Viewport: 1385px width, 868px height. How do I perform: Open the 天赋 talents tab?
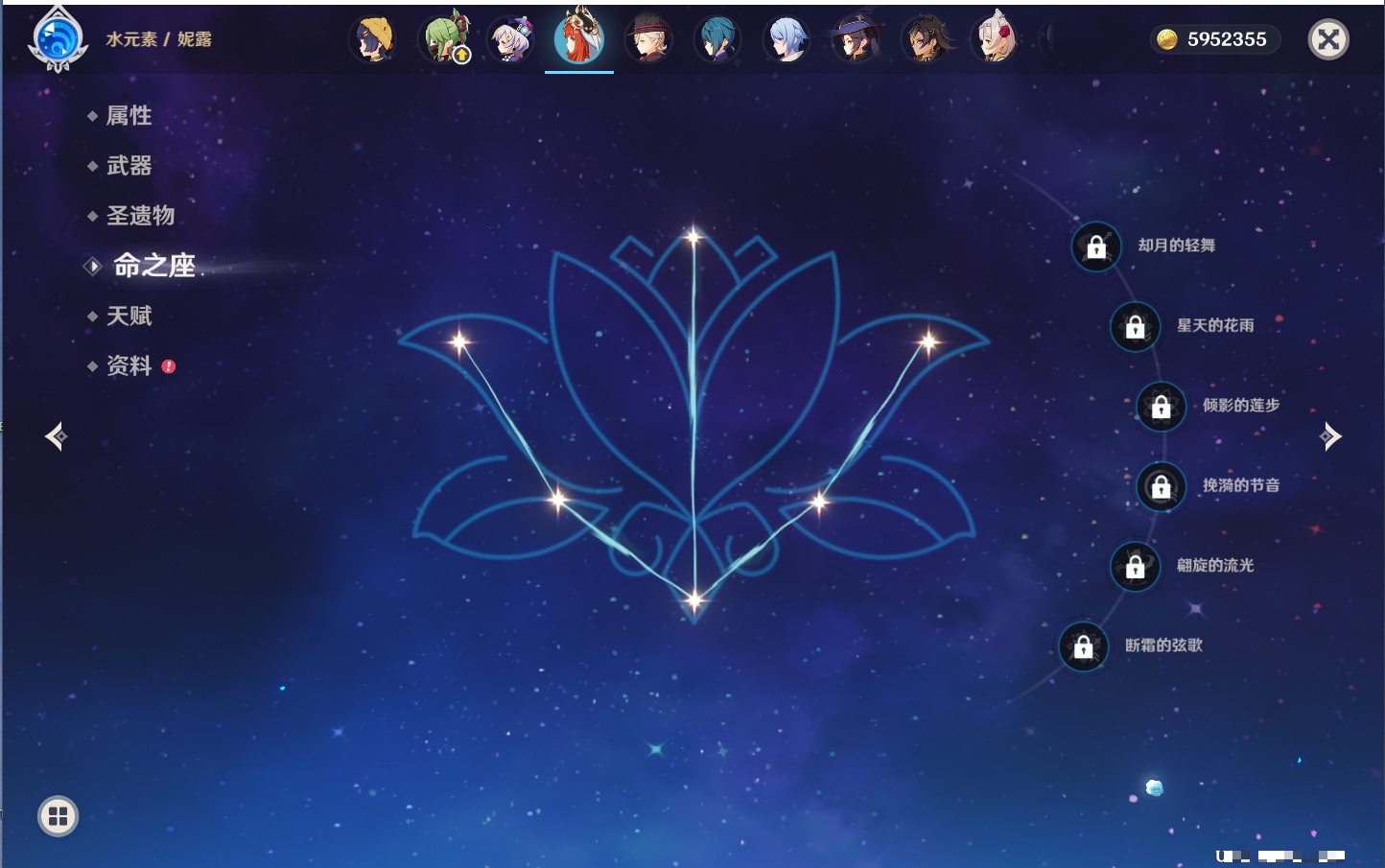click(x=129, y=316)
